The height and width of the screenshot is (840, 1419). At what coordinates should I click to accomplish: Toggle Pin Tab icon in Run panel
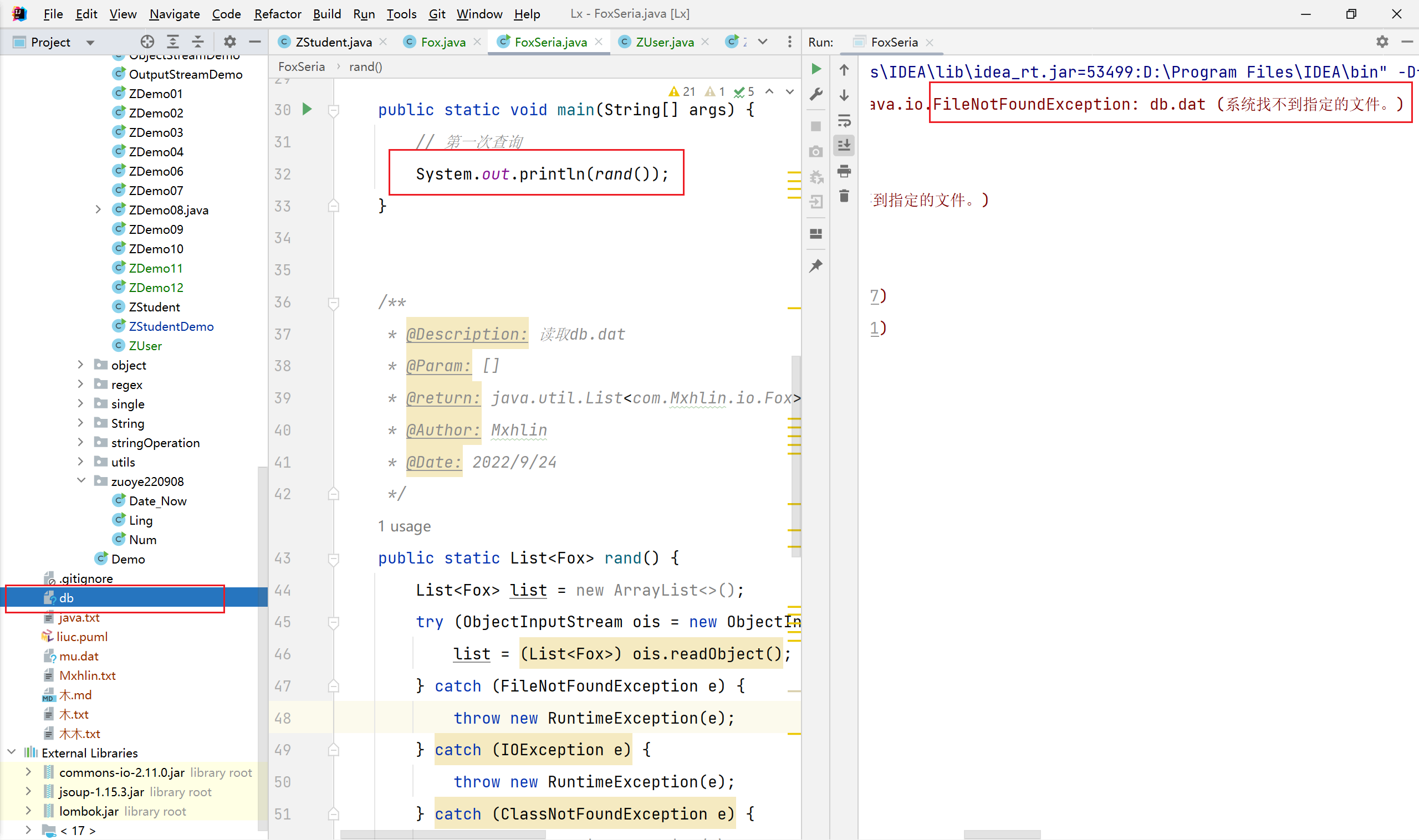point(816,266)
